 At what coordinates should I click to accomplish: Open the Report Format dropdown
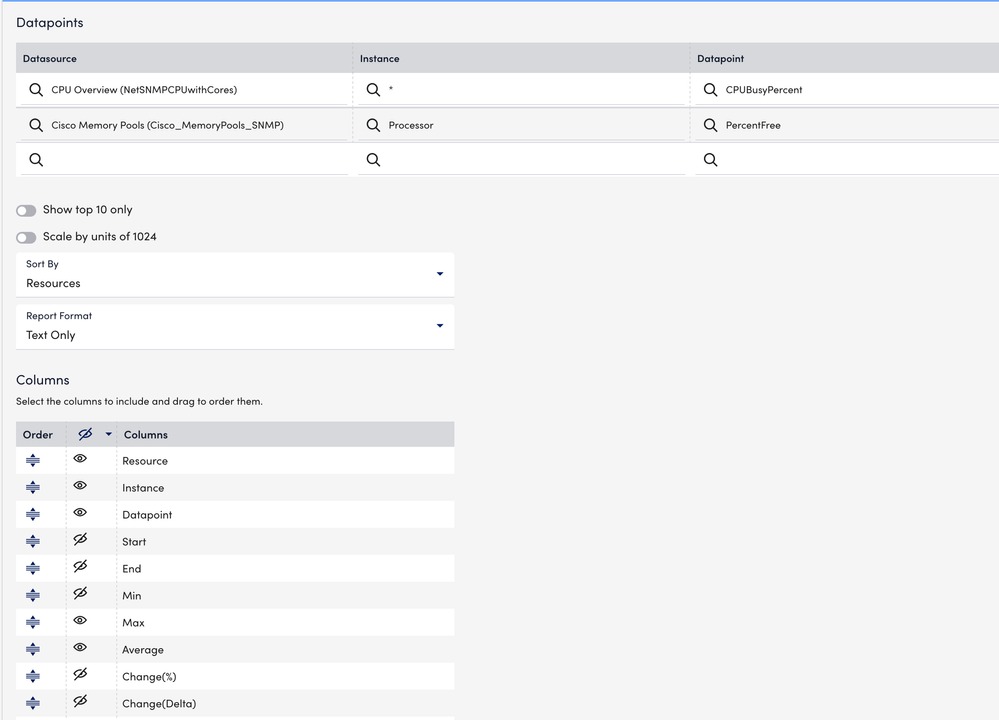point(235,326)
